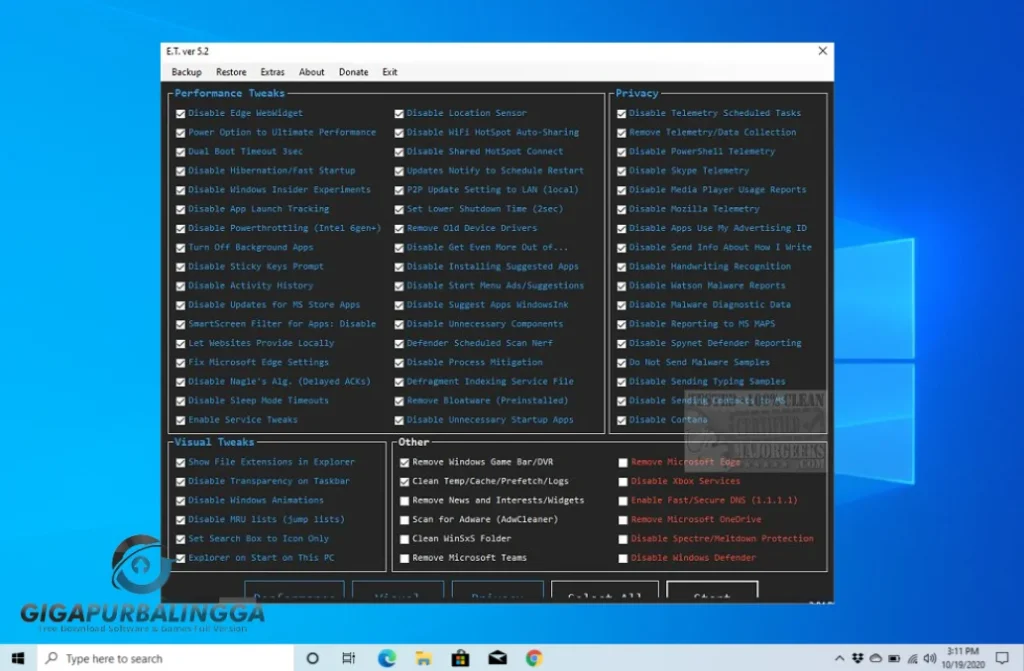This screenshot has width=1024, height=671.
Task: Open the Backup menu
Action: pos(186,71)
